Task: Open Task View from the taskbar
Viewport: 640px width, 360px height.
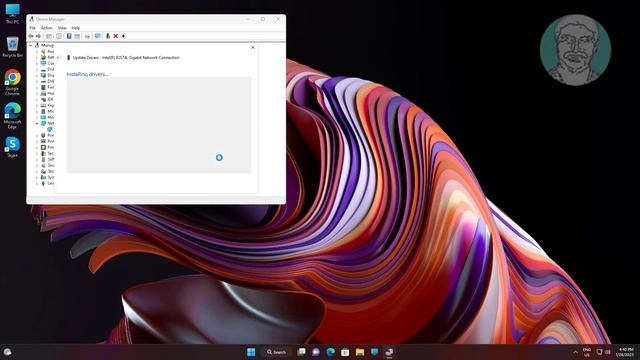Action: pyautogui.click(x=302, y=352)
